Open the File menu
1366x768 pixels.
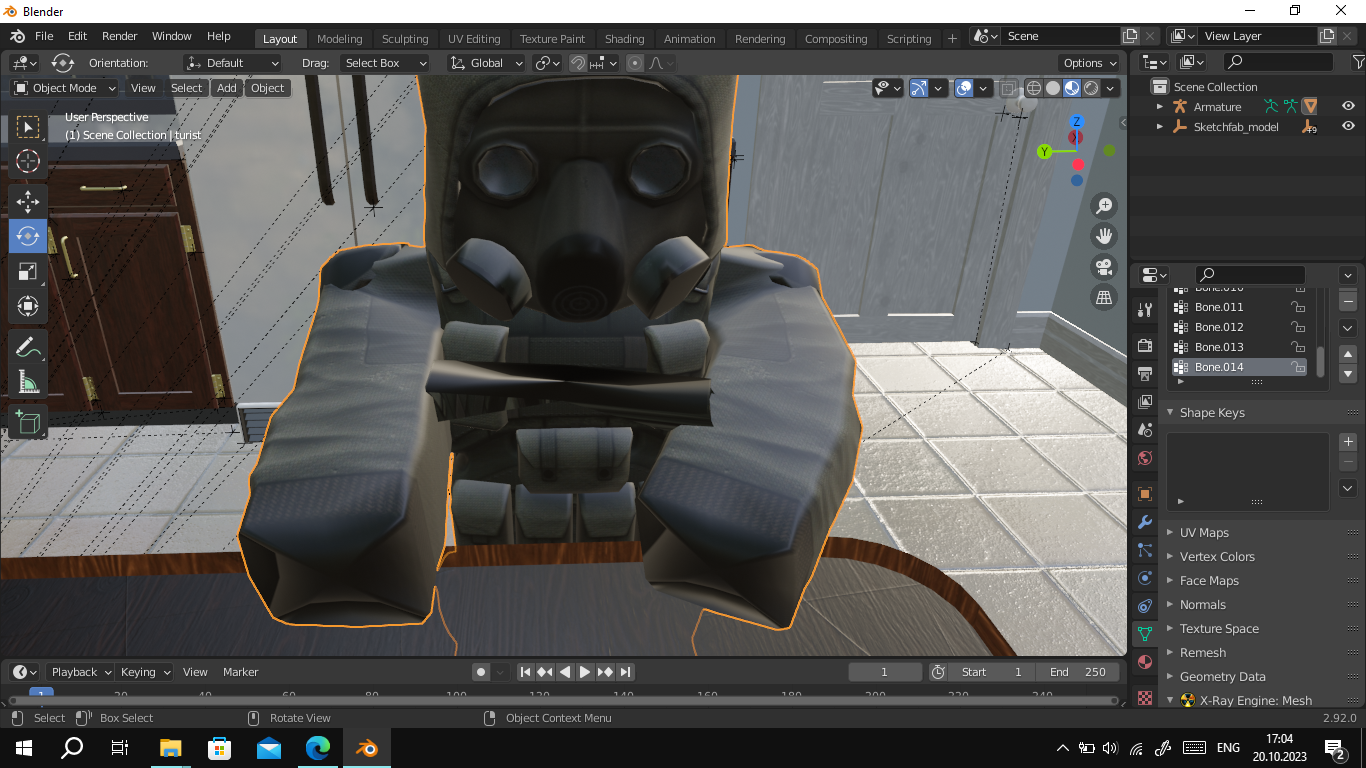pyautogui.click(x=44, y=36)
